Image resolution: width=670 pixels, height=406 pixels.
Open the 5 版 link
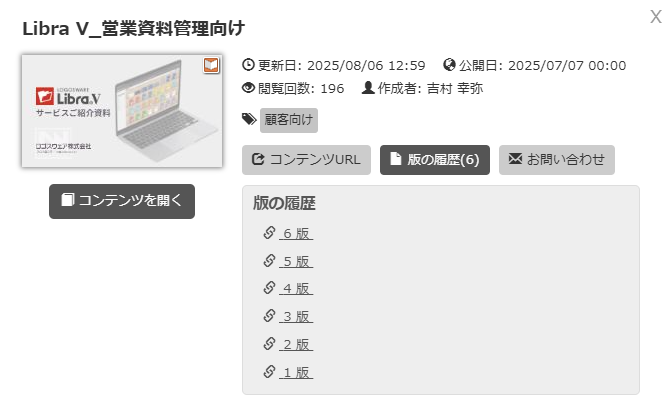pos(296,262)
